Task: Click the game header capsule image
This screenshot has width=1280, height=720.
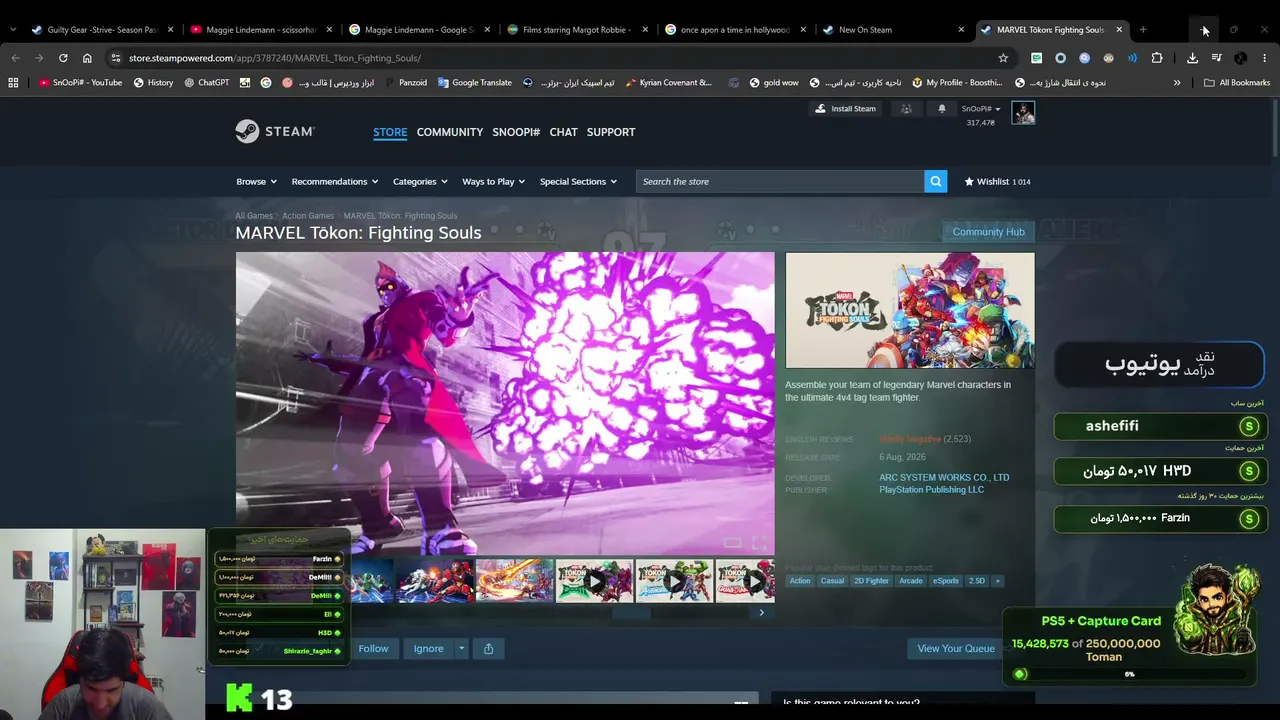Action: tap(910, 310)
